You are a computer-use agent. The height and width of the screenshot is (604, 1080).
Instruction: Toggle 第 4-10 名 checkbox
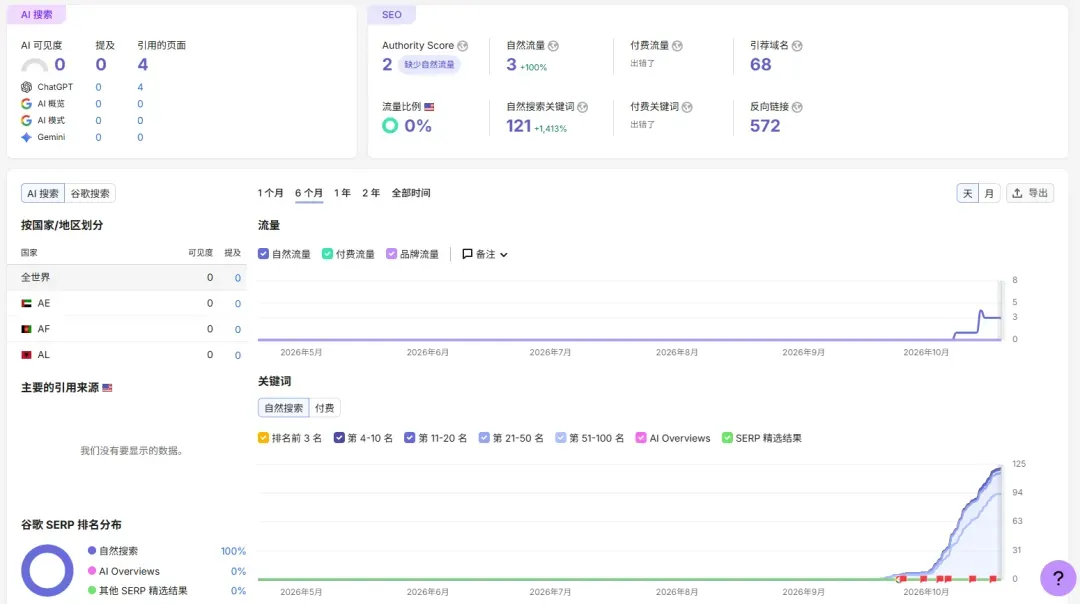pyautogui.click(x=339, y=437)
